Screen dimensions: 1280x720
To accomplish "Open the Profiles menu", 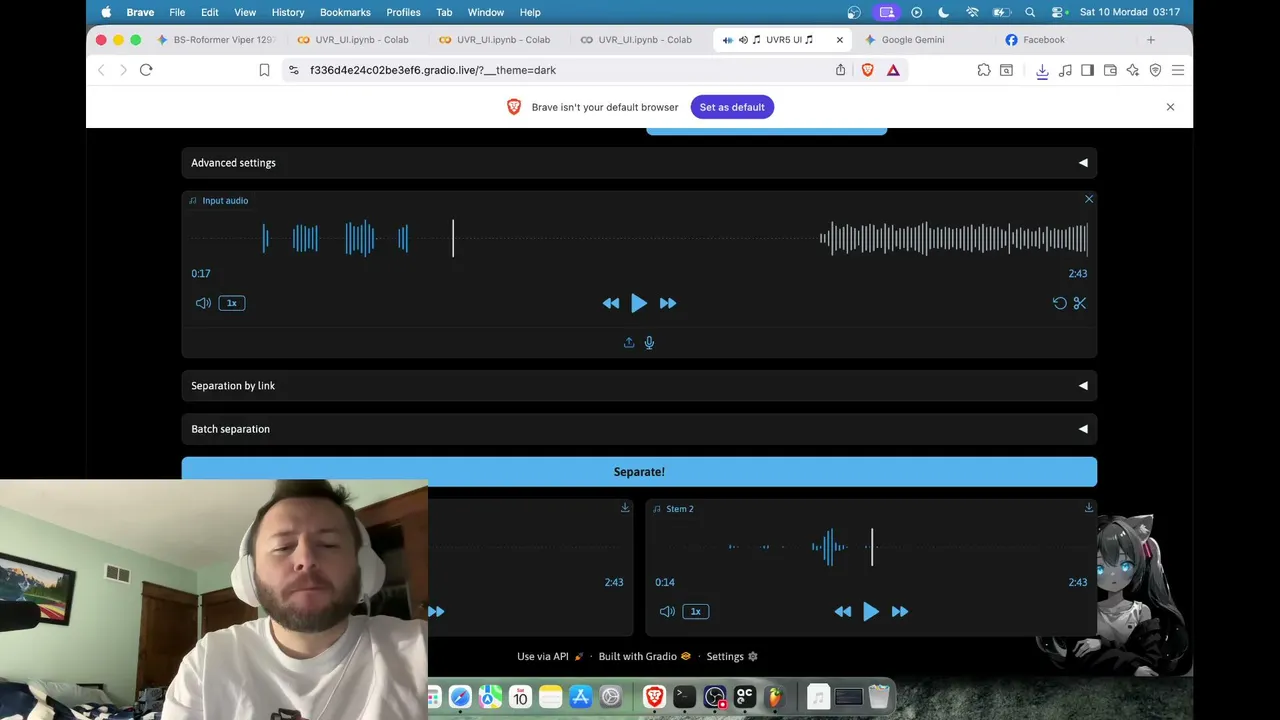I will [403, 12].
